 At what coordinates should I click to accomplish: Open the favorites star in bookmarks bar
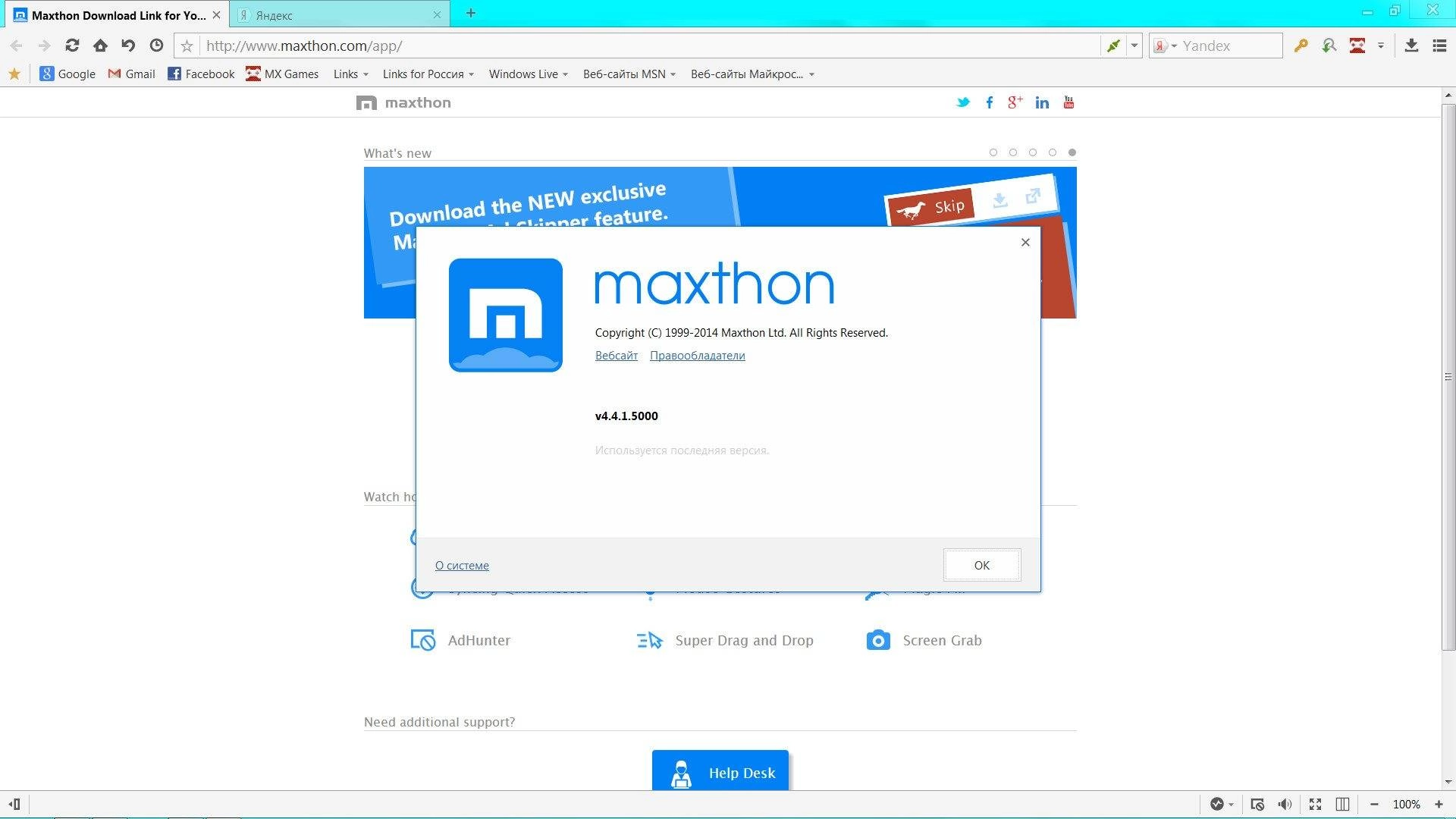coord(14,74)
